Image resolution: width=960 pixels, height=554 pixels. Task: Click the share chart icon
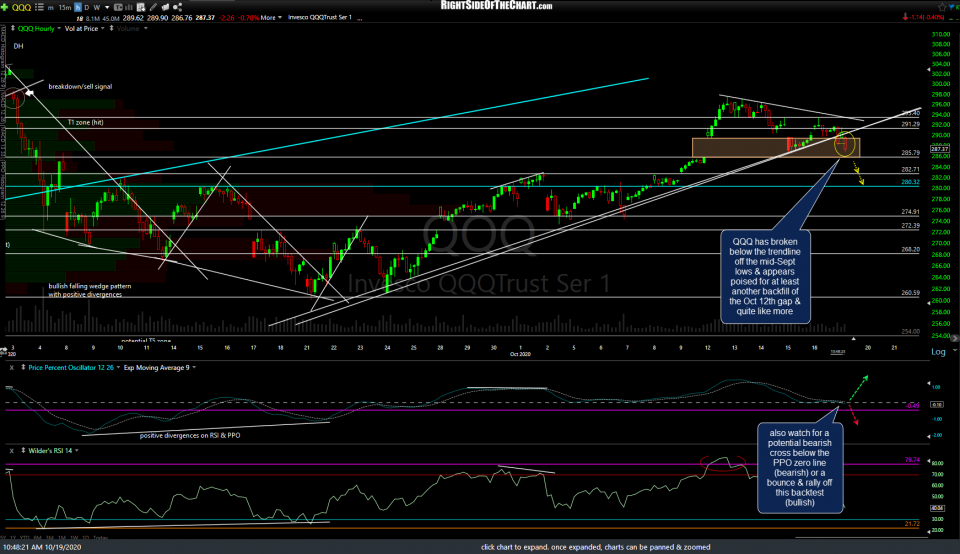[x=178, y=7]
